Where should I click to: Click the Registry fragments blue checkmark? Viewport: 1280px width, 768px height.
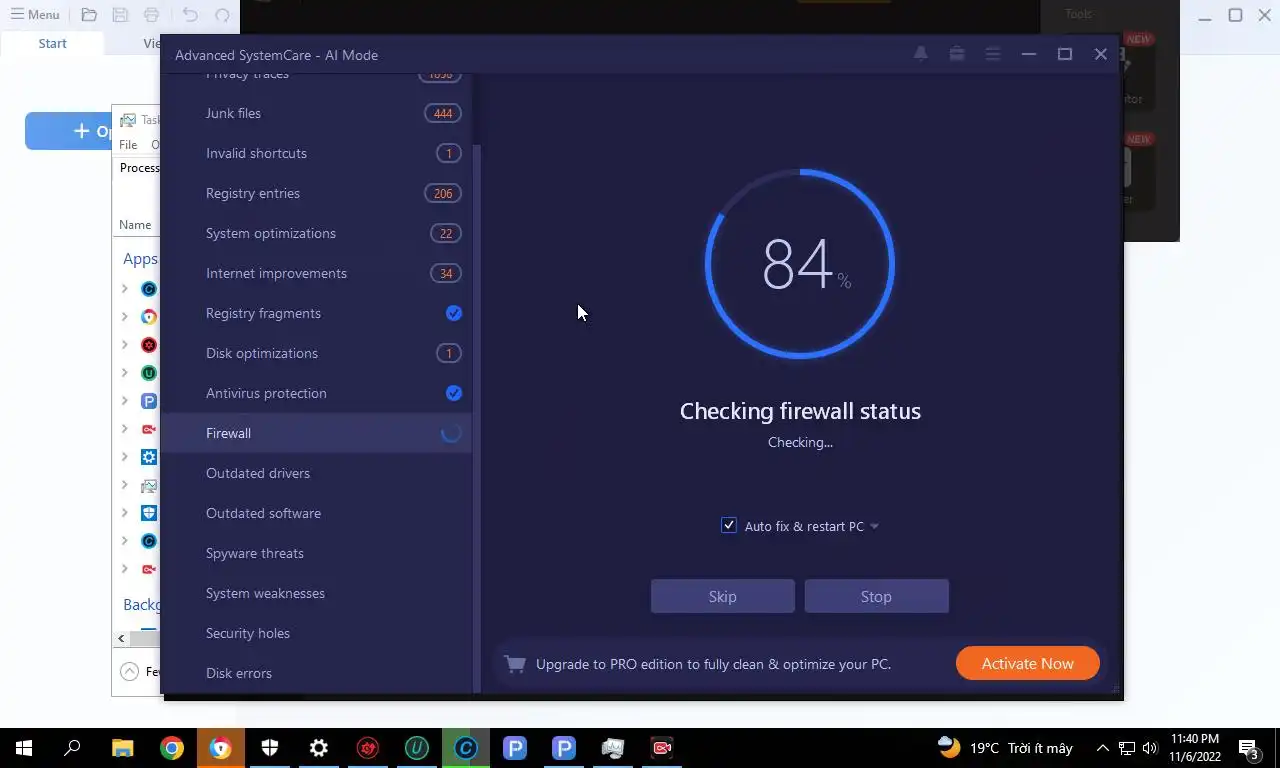pos(454,313)
